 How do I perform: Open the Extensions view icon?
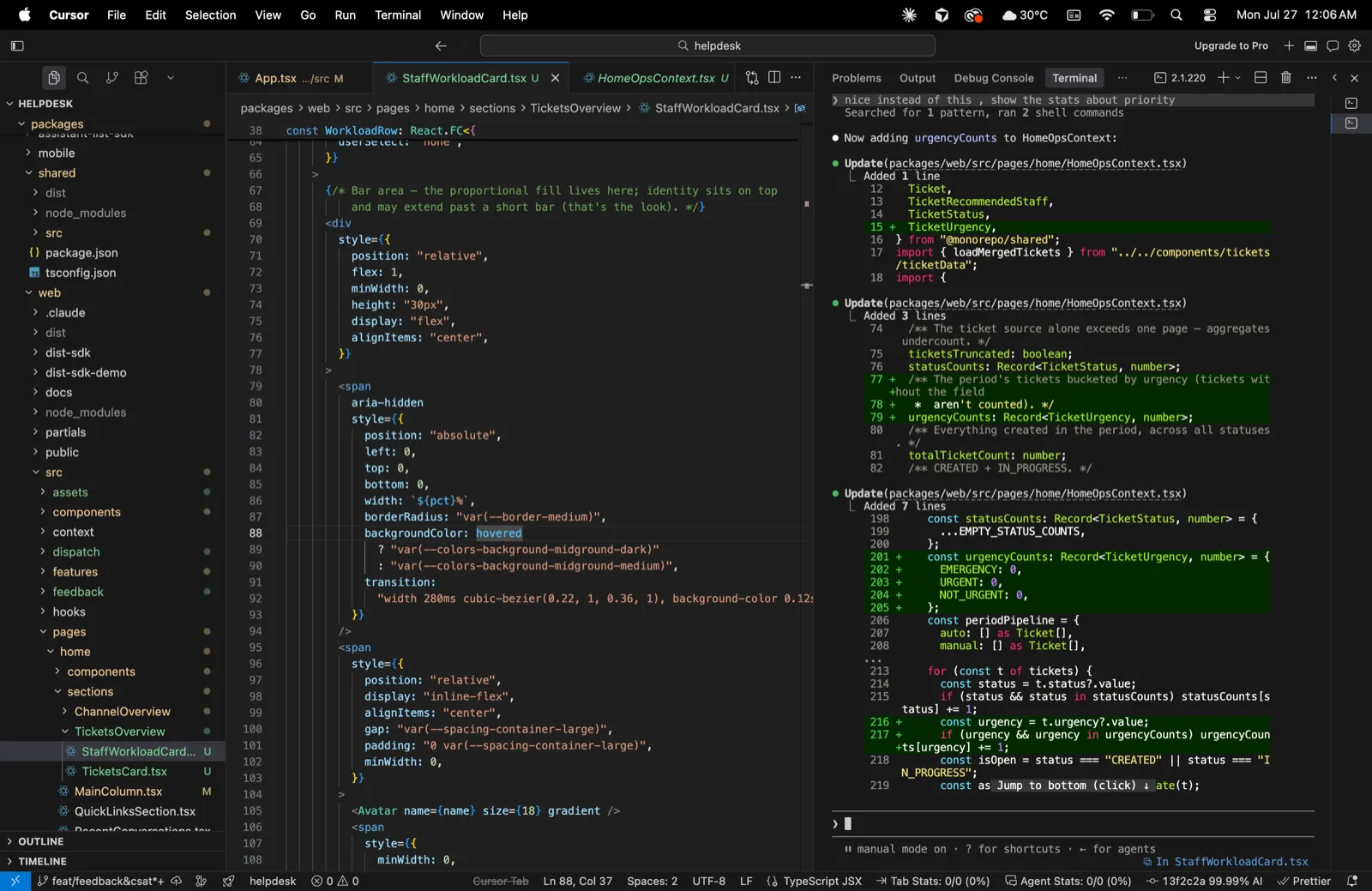pyautogui.click(x=141, y=78)
